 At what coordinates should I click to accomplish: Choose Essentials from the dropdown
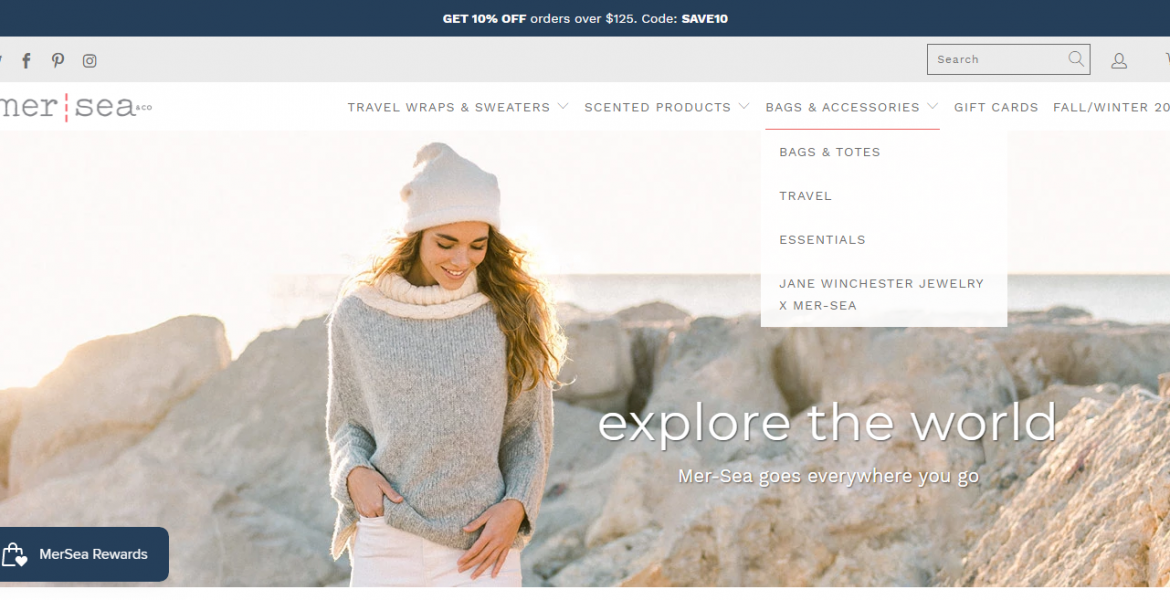(822, 240)
